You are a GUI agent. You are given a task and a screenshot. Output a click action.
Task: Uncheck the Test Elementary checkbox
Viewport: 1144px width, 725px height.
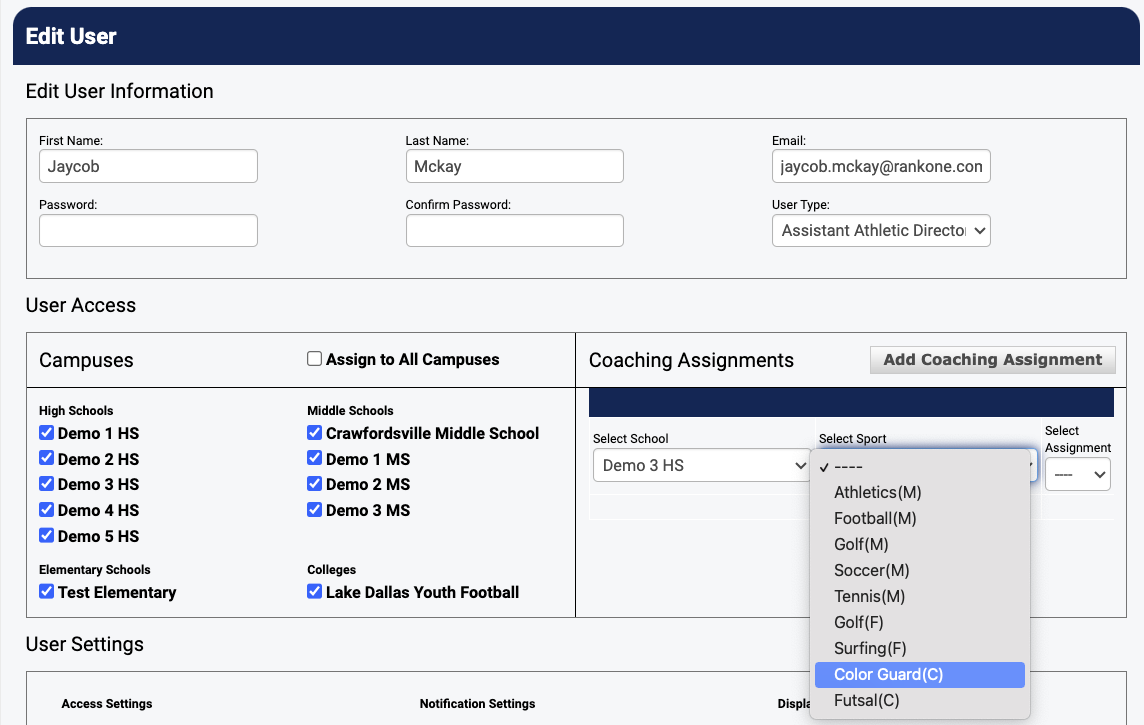point(47,592)
